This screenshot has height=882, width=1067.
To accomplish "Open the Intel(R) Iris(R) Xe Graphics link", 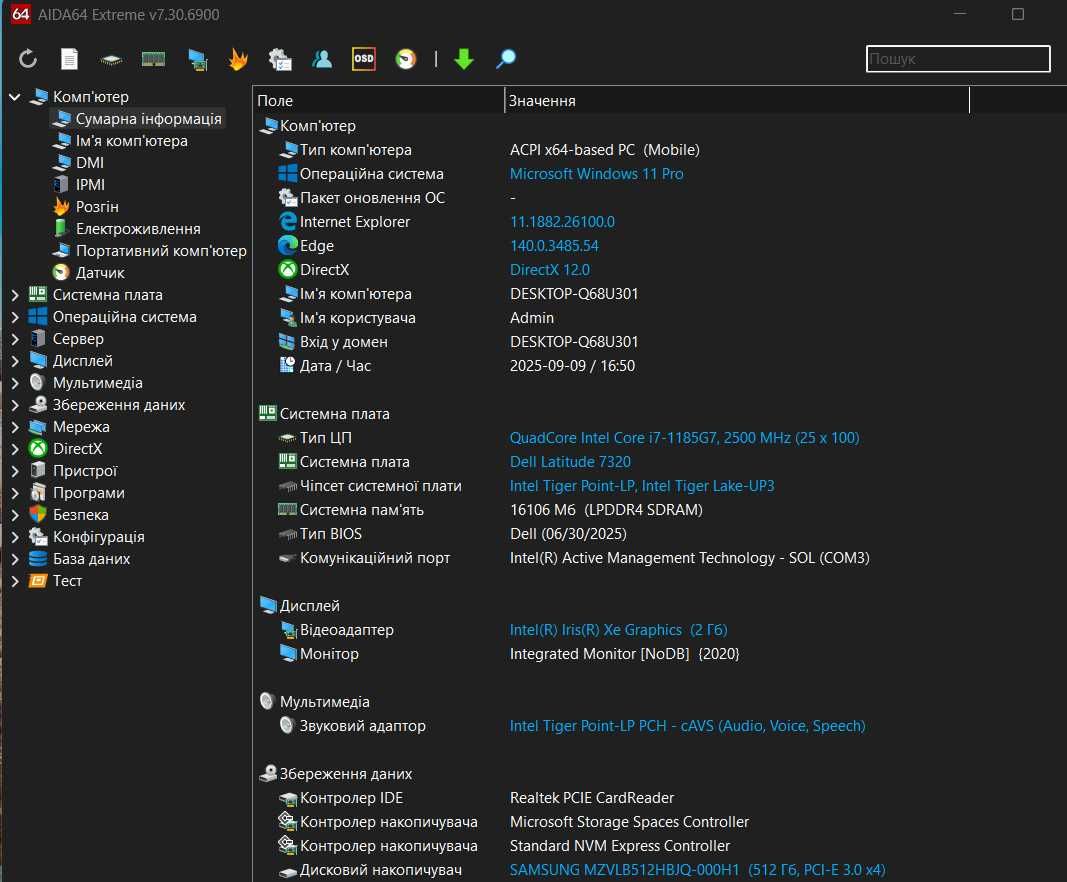I will [619, 630].
